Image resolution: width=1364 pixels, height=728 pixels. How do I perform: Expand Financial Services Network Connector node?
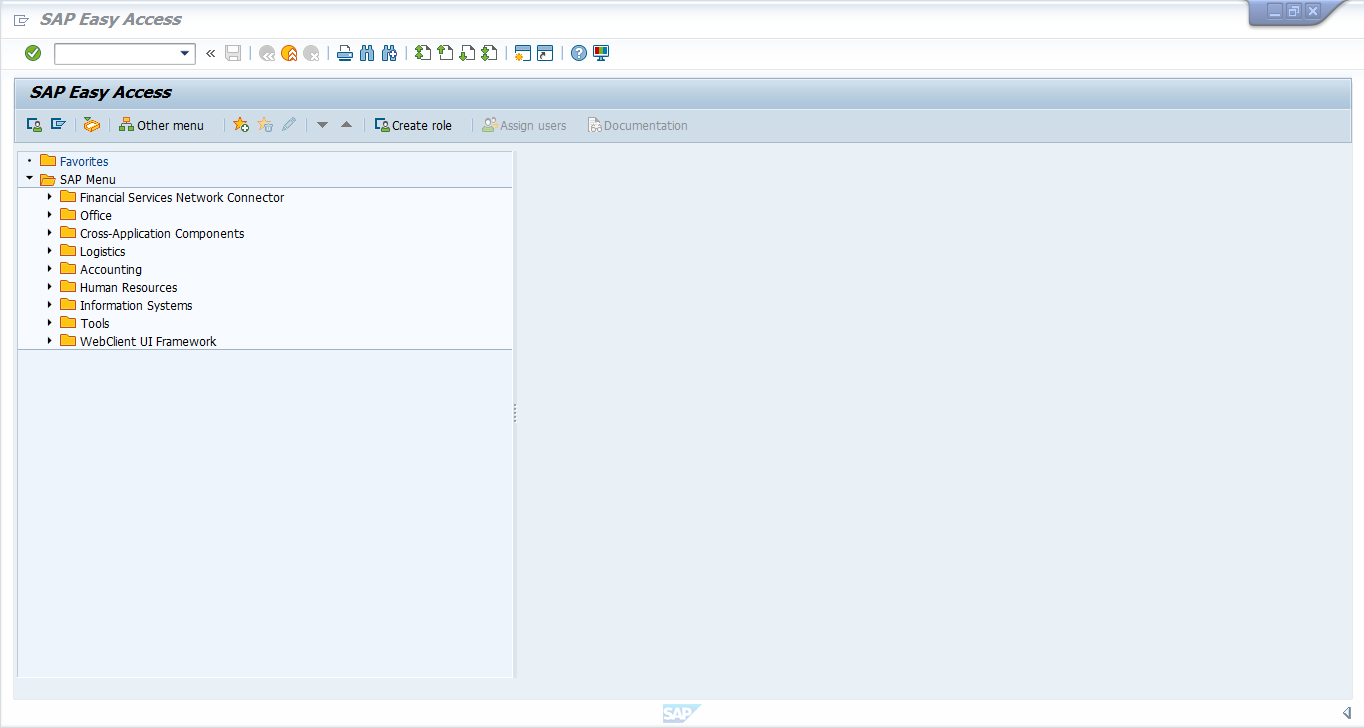(x=49, y=197)
